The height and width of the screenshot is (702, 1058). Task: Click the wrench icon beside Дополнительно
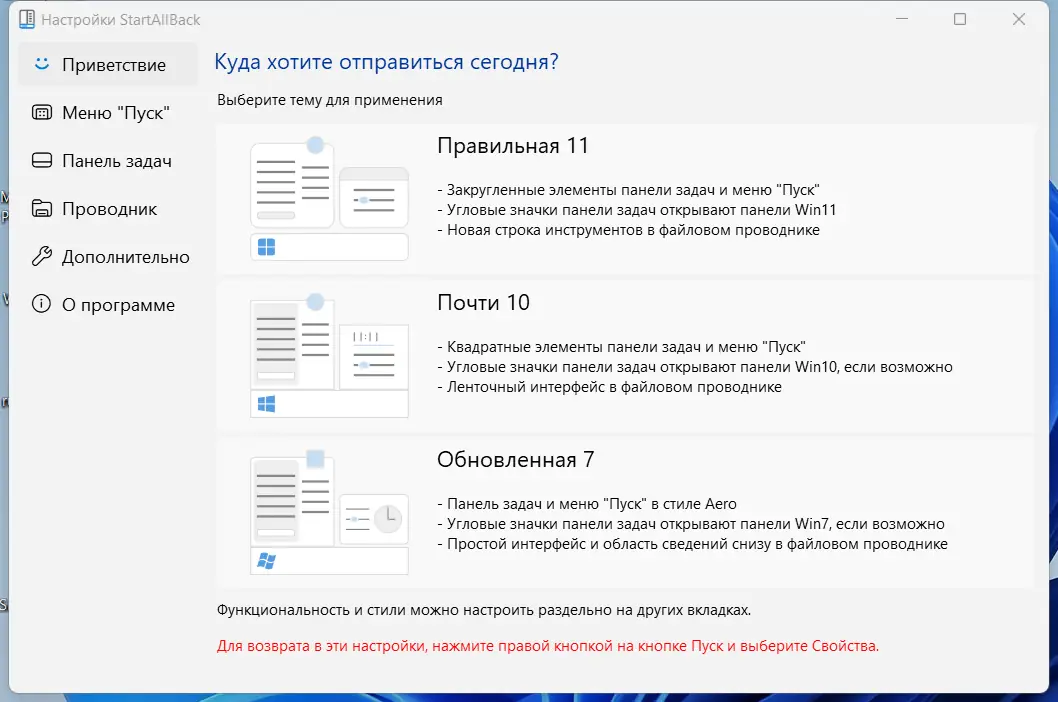41,256
